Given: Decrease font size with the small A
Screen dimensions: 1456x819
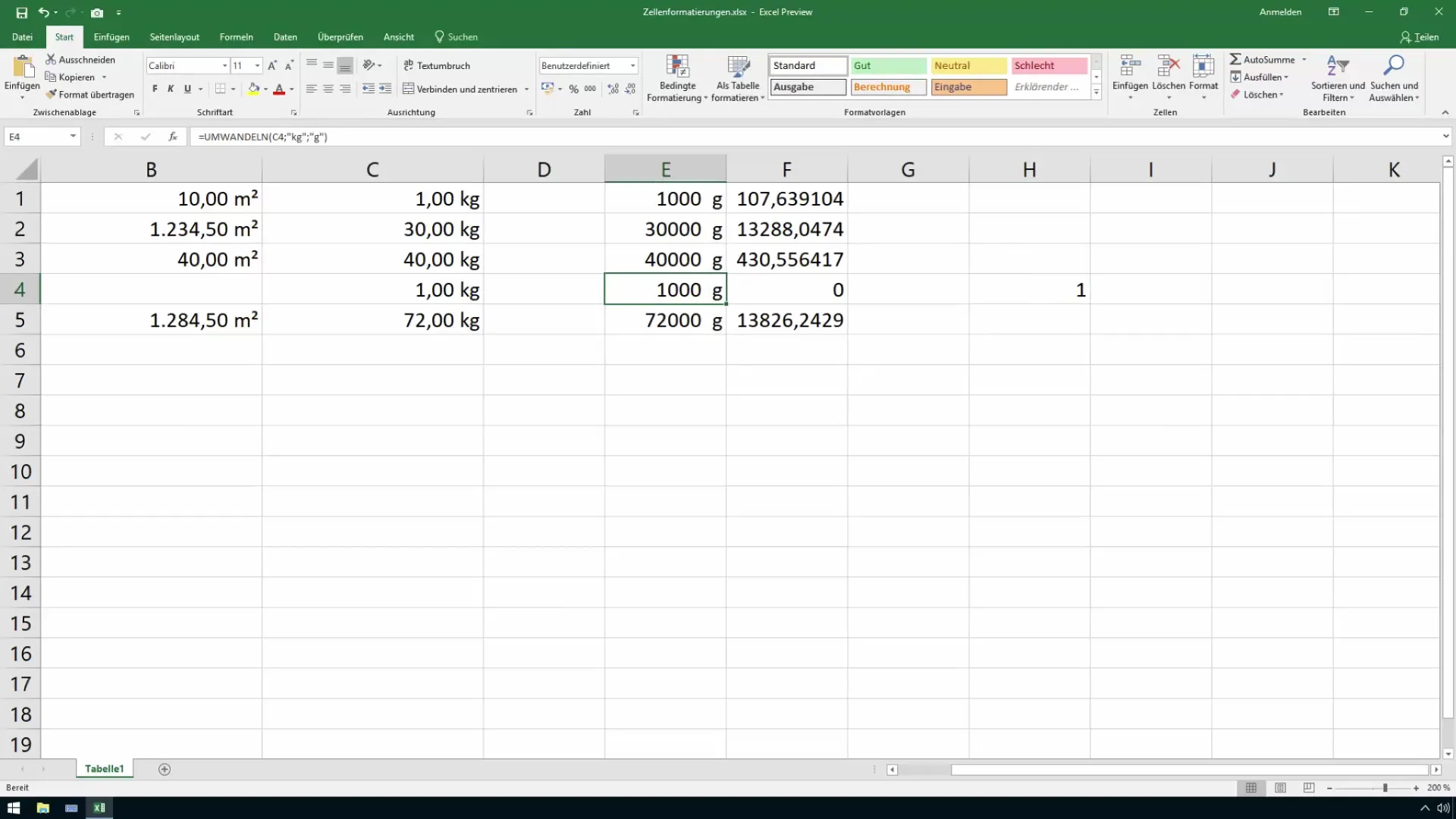Looking at the screenshot, I should [x=289, y=66].
